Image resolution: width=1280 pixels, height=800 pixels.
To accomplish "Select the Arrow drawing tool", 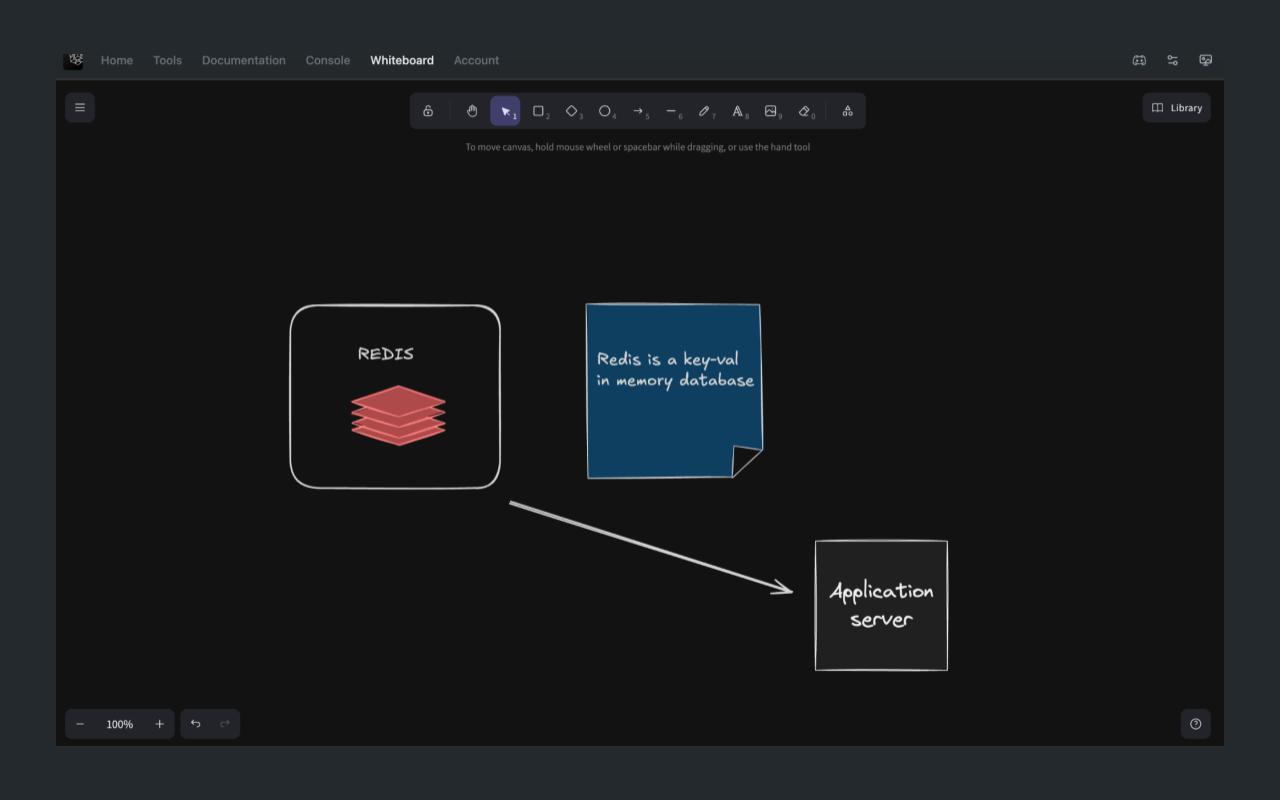I will click(638, 111).
